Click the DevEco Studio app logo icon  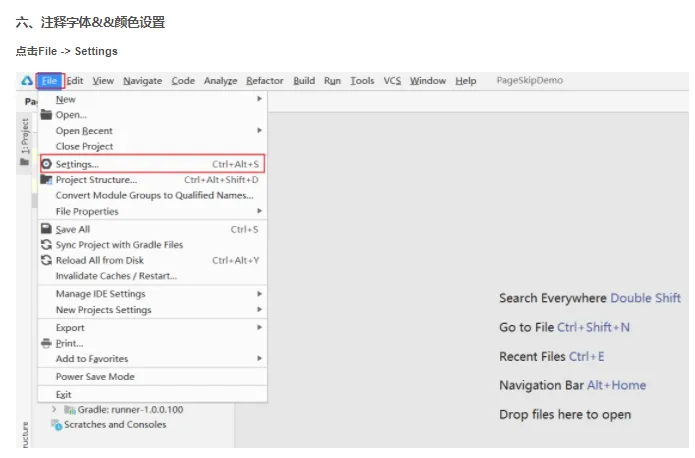[x=27, y=81]
